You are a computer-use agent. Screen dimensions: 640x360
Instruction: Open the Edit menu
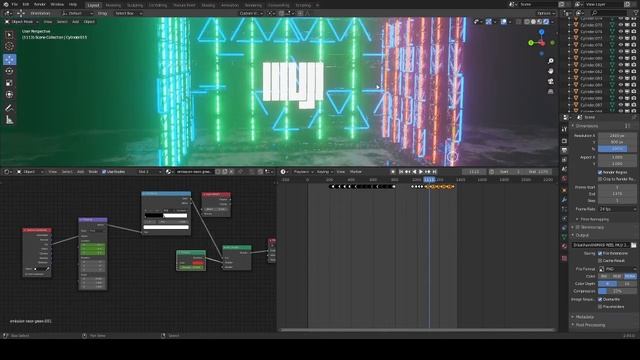pyautogui.click(x=26, y=4)
